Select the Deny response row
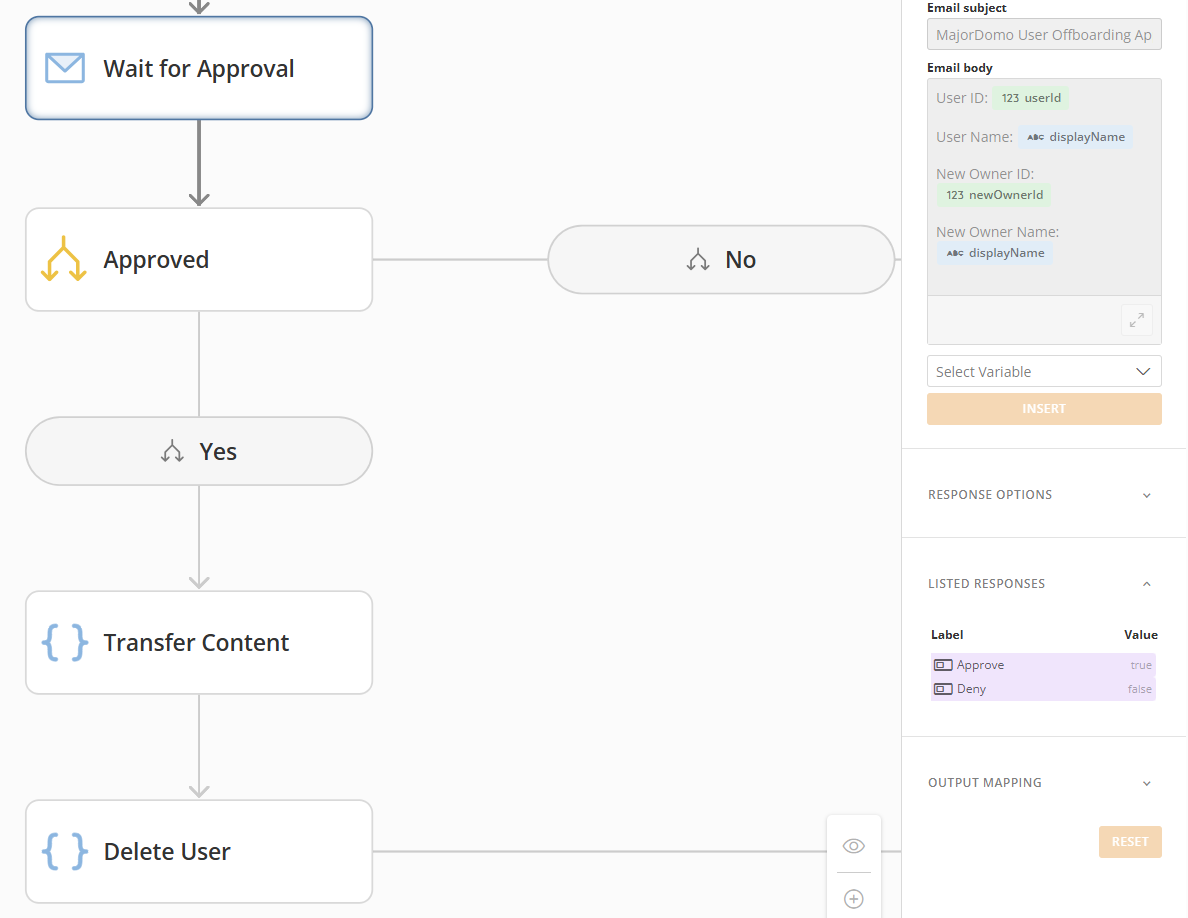This screenshot has width=1188, height=918. coord(1042,689)
